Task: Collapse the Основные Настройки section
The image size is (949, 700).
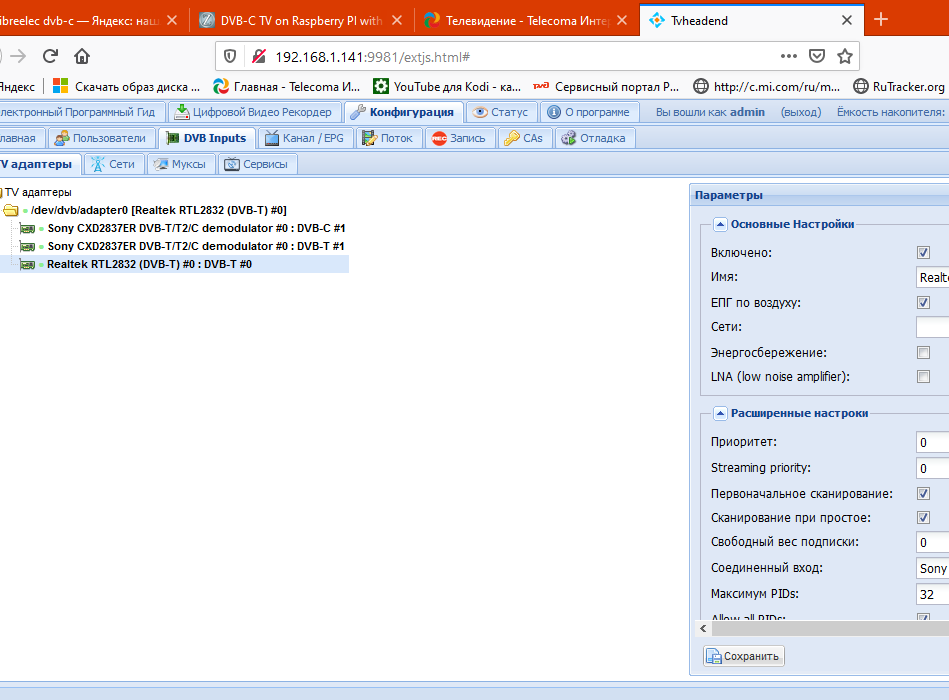Action: (719, 225)
